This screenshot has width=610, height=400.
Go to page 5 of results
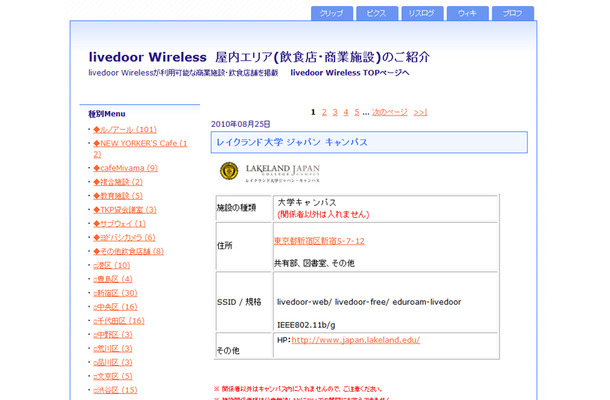pyautogui.click(x=357, y=112)
